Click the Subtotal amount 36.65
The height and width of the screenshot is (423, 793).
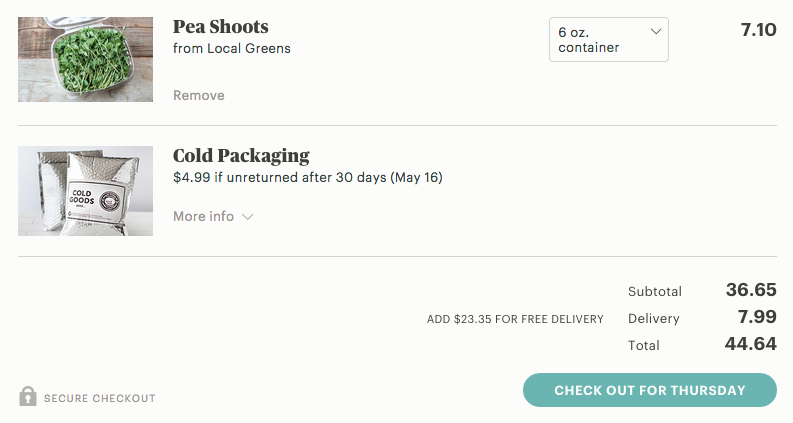click(x=751, y=290)
